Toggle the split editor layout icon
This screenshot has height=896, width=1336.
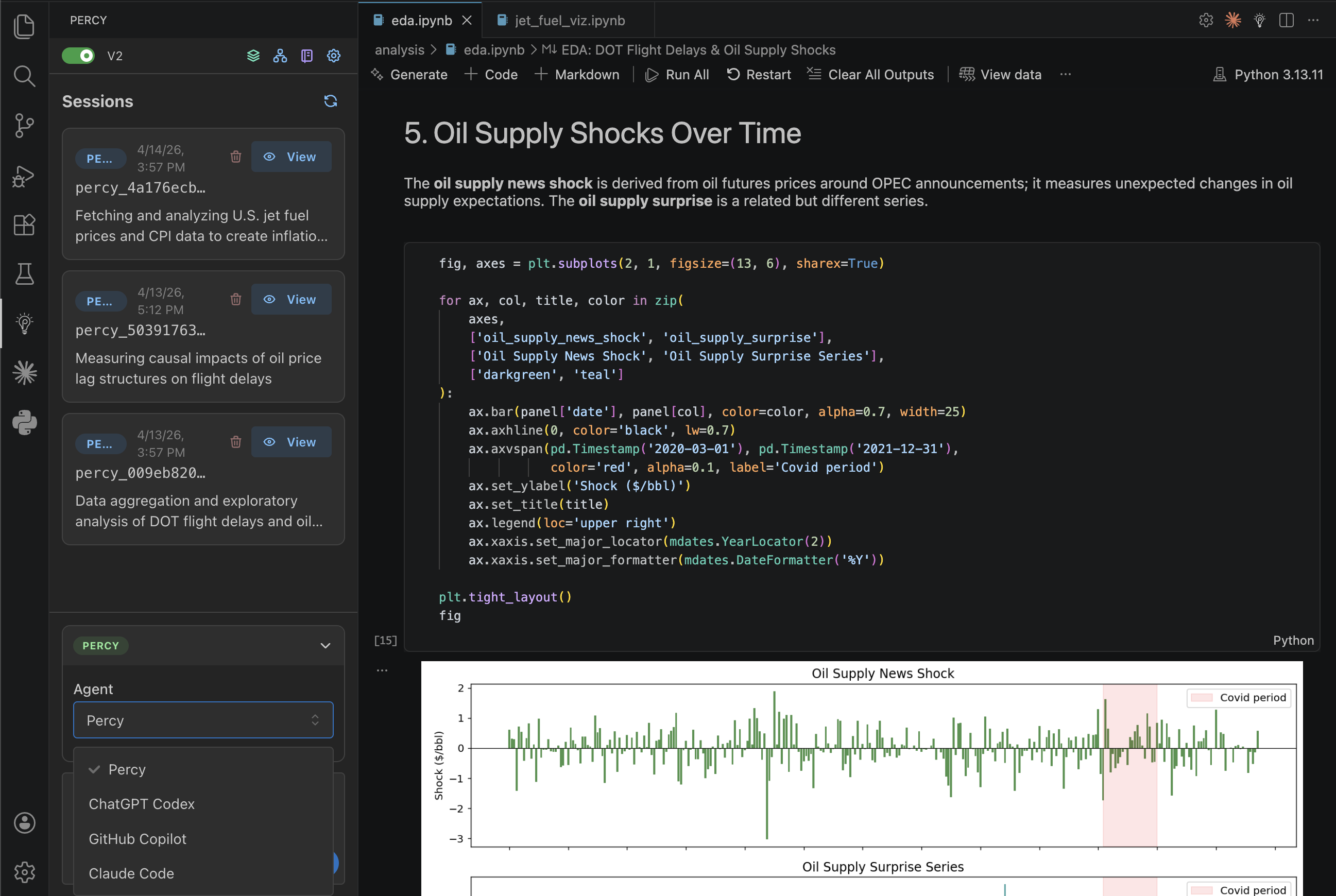coord(1286,21)
